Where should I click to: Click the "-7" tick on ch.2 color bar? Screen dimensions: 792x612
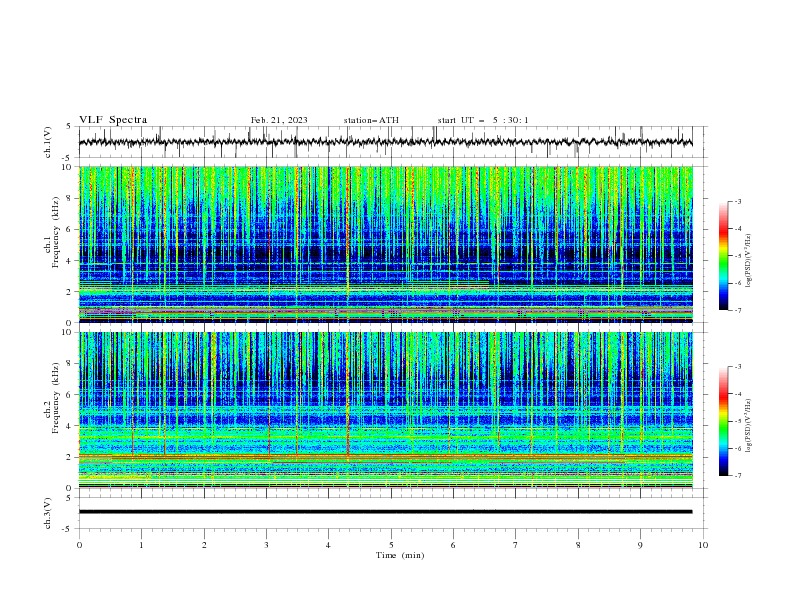pyautogui.click(x=737, y=476)
